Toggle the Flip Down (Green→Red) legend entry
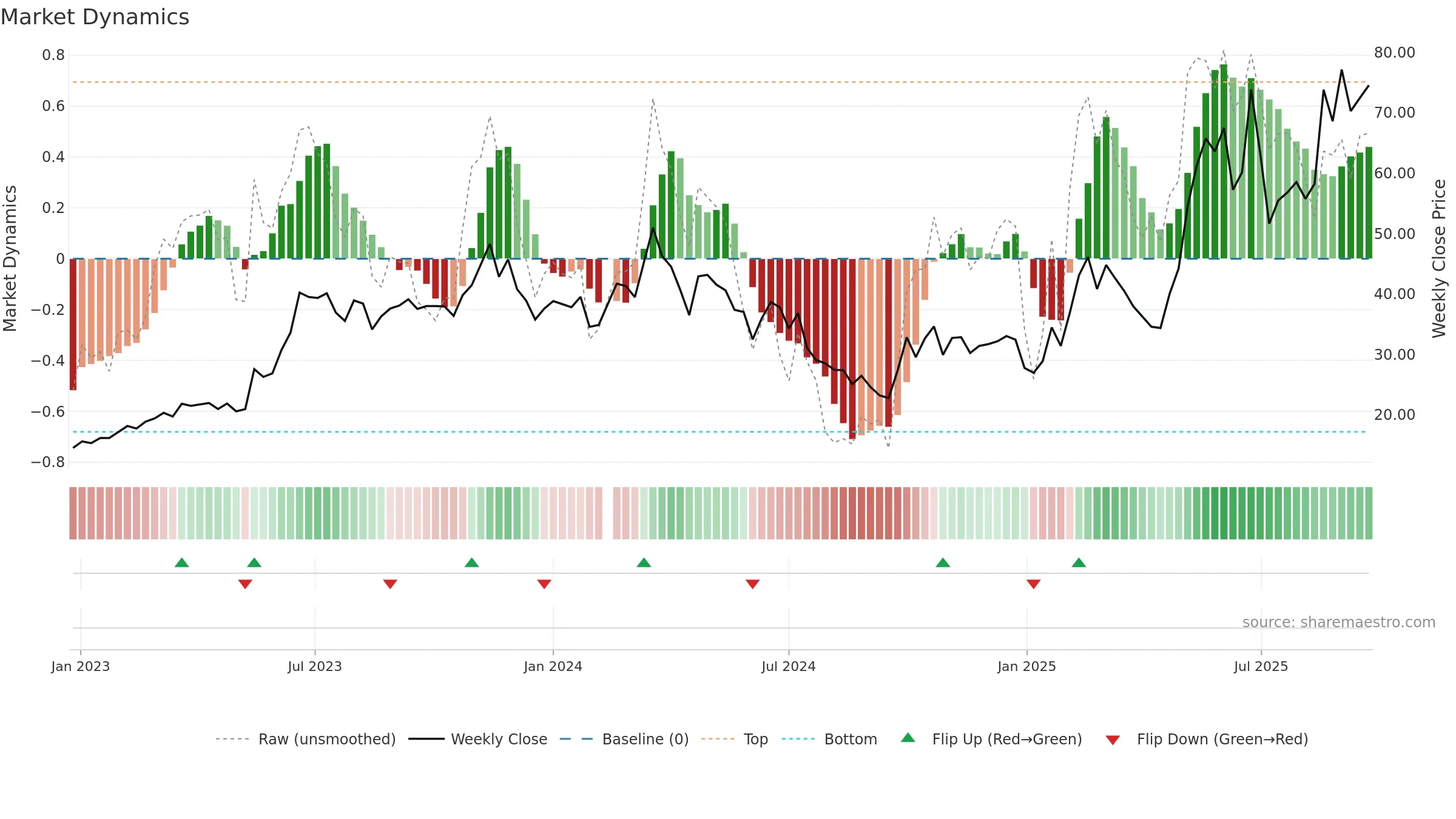 pyautogui.click(x=1207, y=739)
